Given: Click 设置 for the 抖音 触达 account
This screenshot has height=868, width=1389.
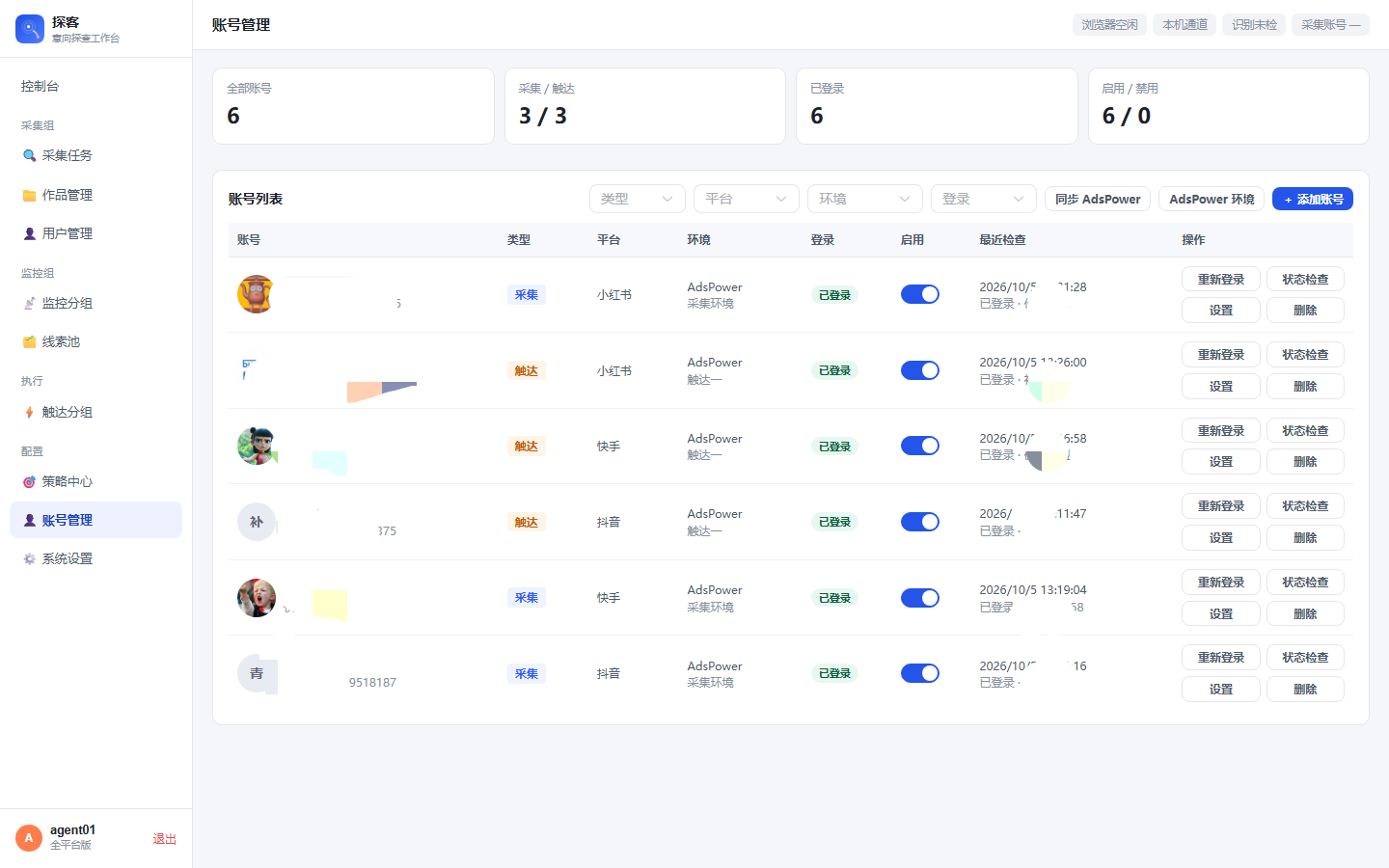Looking at the screenshot, I should (1221, 537).
